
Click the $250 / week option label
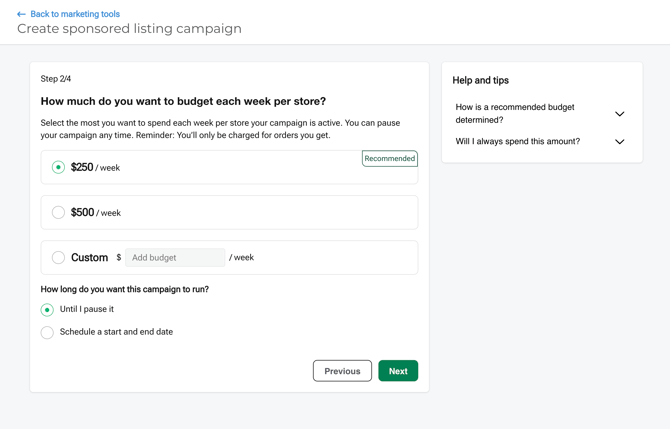pos(95,168)
